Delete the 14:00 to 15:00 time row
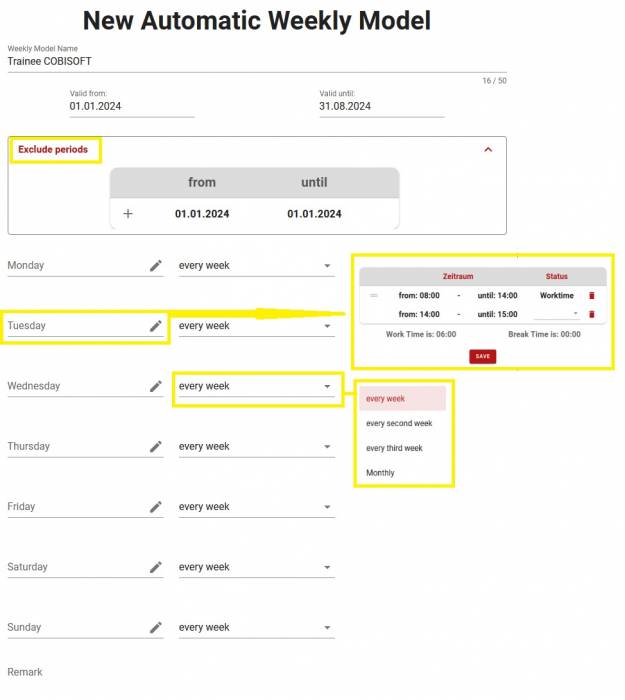Image resolution: width=625 pixels, height=700 pixels. [591, 314]
